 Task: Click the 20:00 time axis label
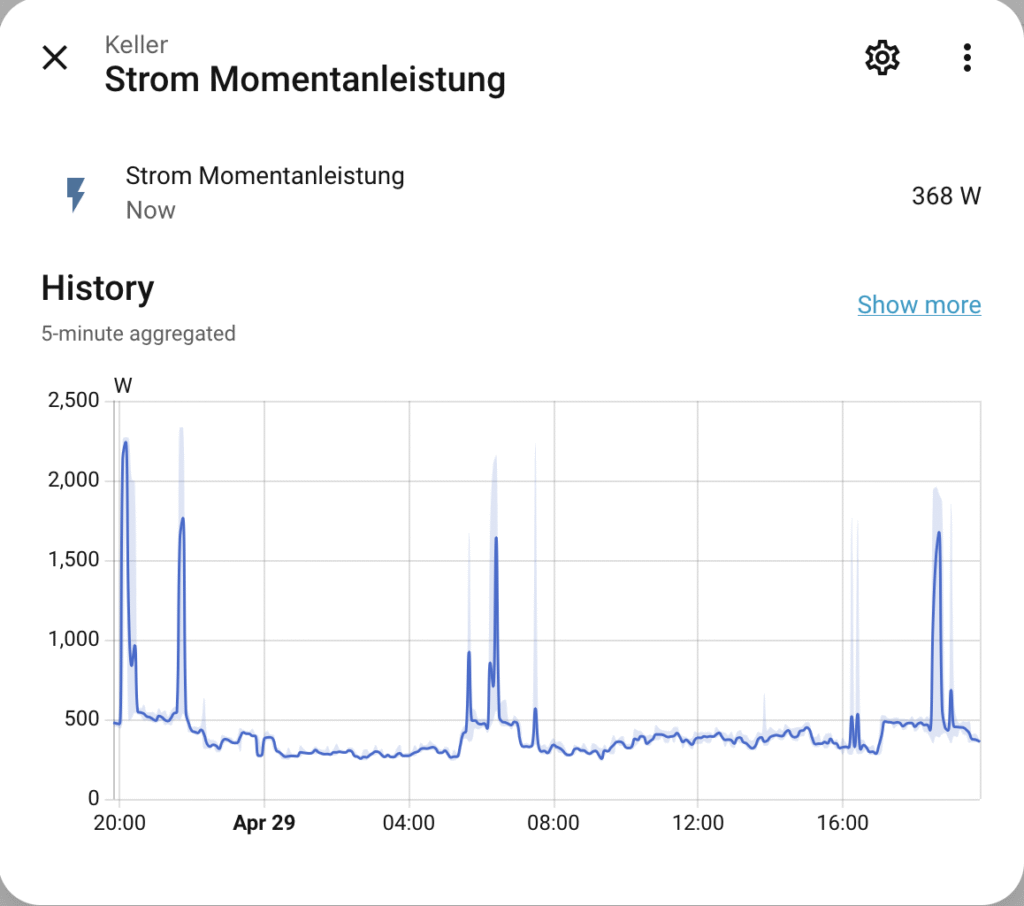(x=119, y=824)
